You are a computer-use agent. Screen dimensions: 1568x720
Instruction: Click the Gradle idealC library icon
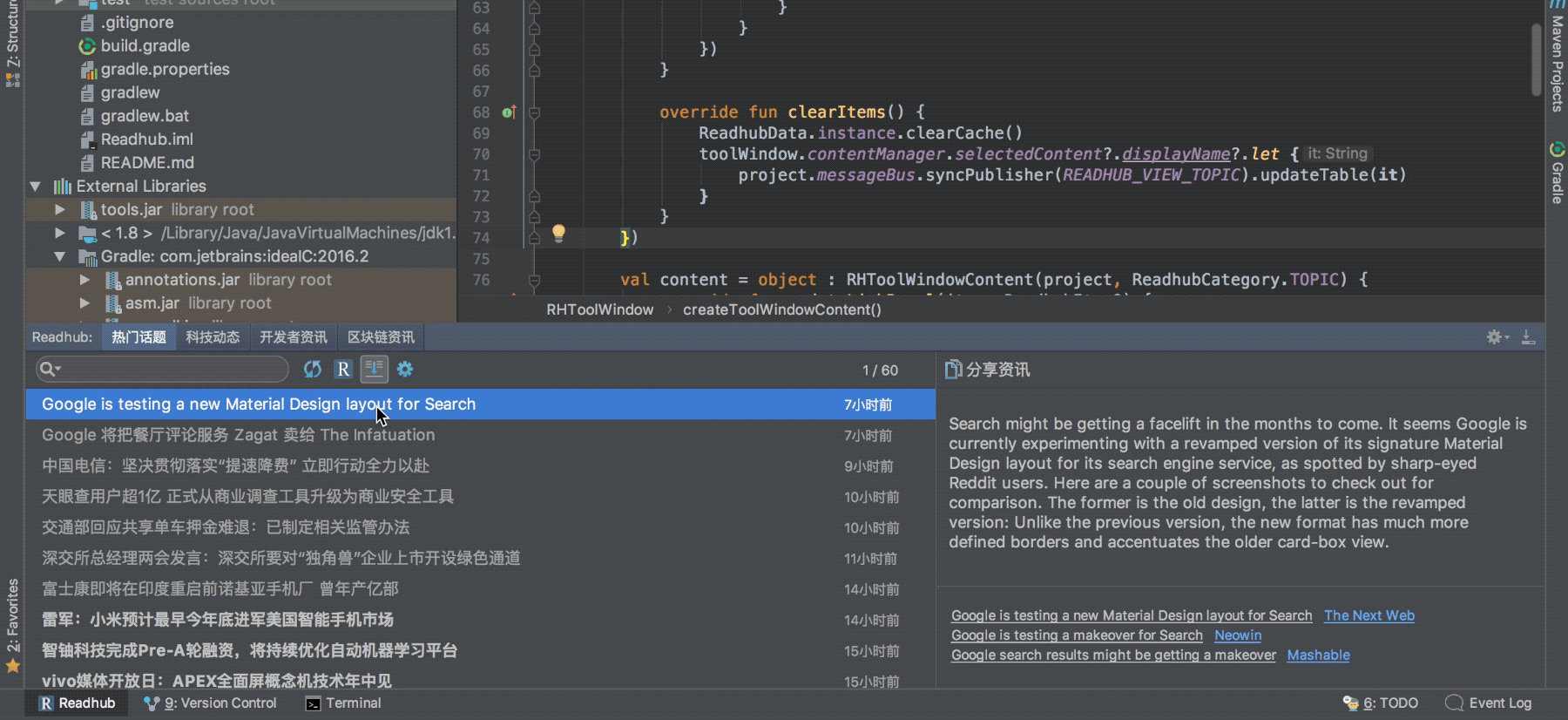(87, 257)
